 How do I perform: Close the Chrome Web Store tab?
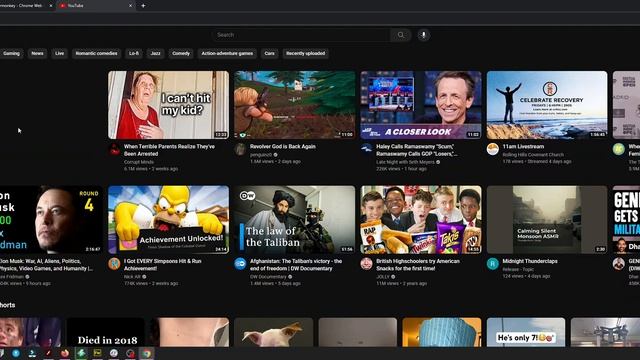point(51,6)
